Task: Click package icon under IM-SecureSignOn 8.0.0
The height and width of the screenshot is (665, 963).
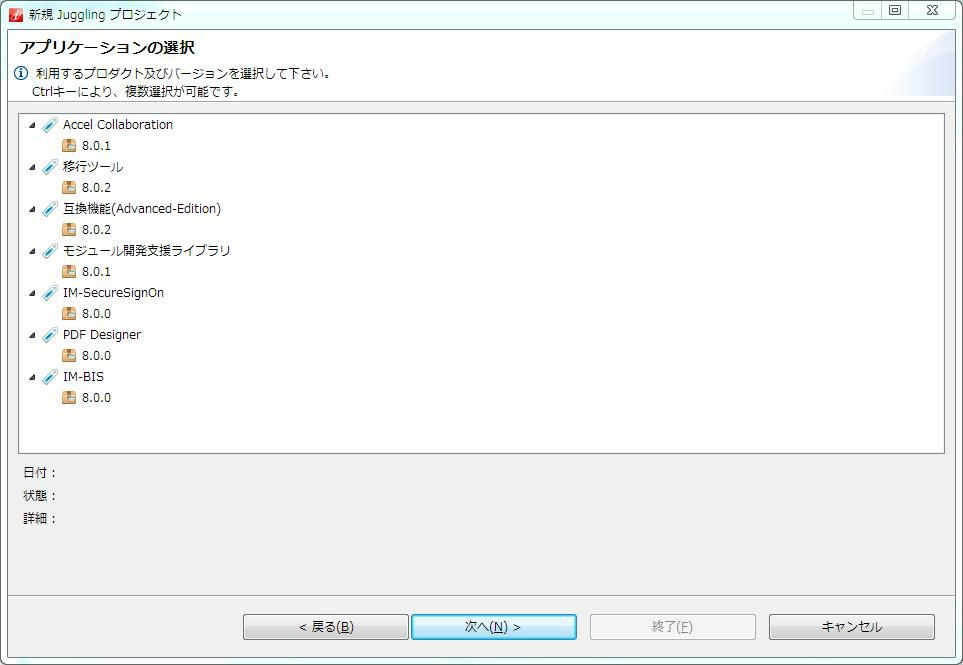Action: point(69,313)
